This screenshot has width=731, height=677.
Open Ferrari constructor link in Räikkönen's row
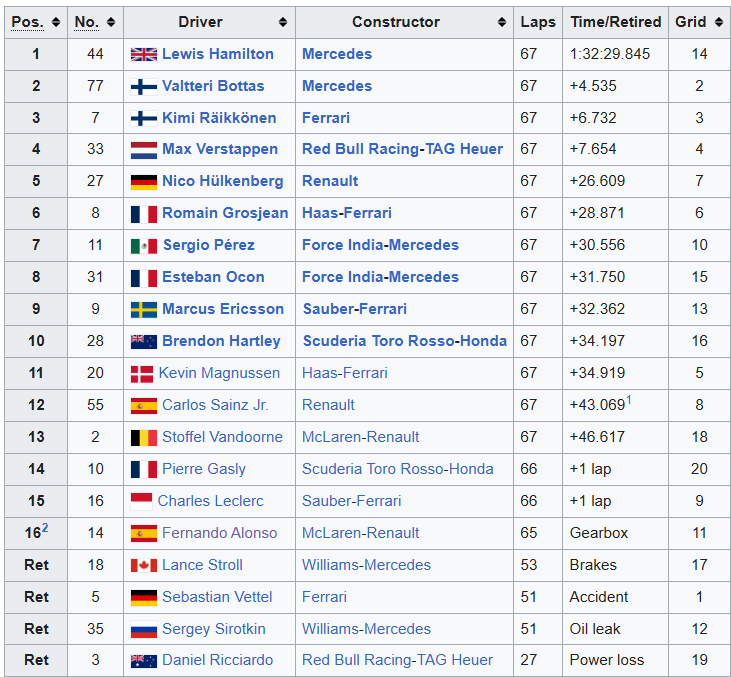326,117
